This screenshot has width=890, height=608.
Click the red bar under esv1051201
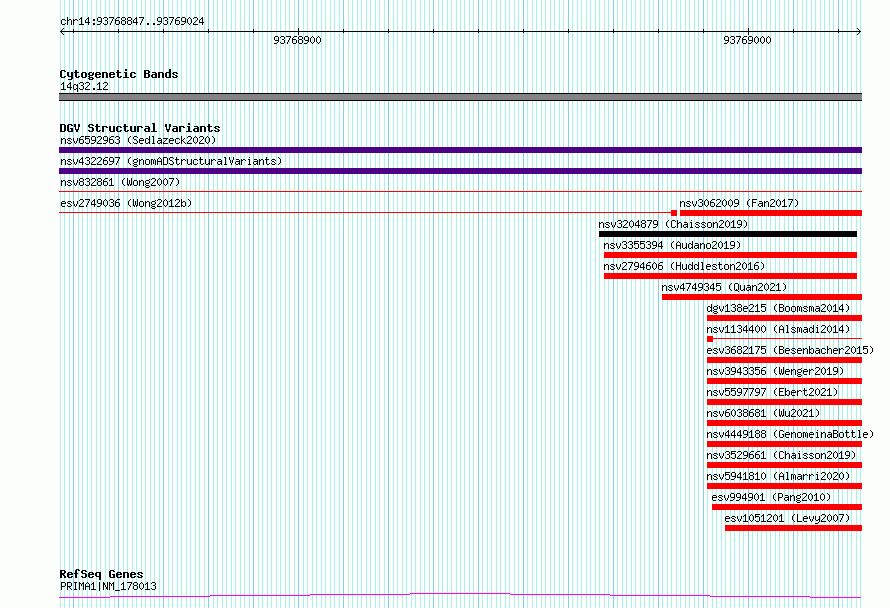(x=794, y=528)
